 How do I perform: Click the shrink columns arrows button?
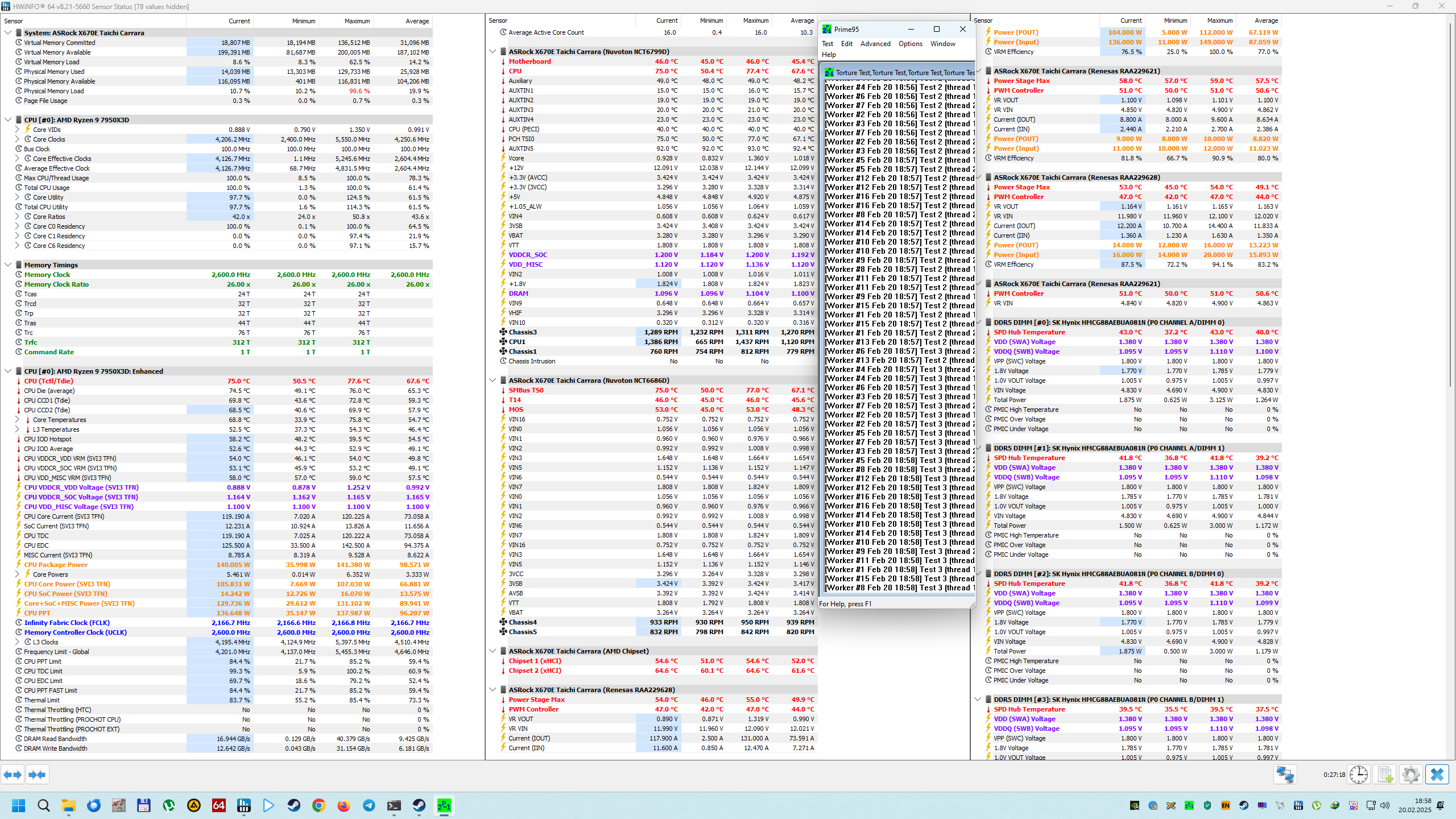pyautogui.click(x=37, y=775)
